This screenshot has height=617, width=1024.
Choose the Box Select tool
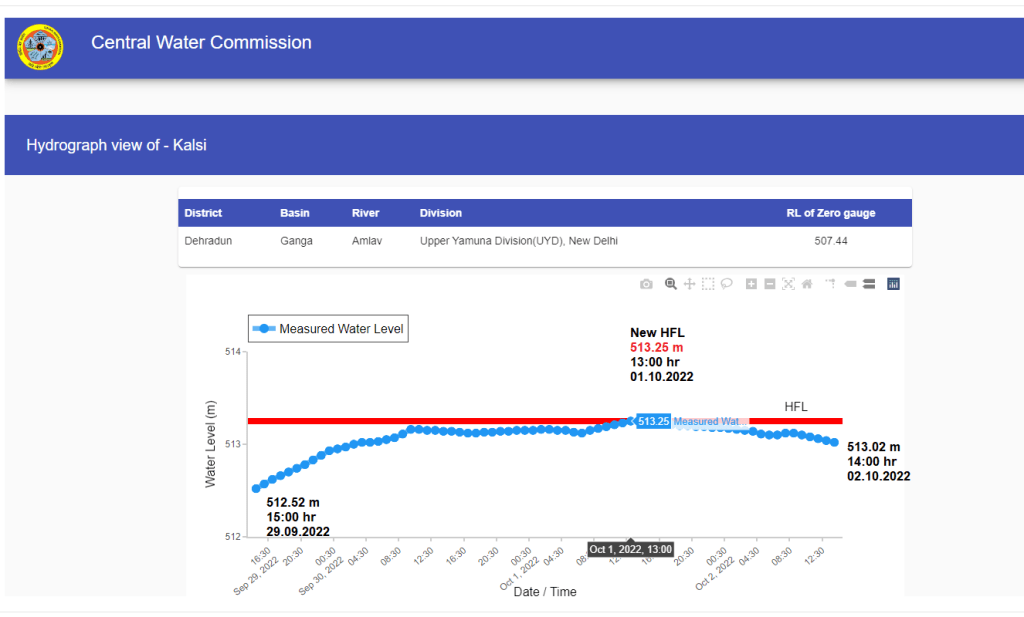(x=708, y=284)
